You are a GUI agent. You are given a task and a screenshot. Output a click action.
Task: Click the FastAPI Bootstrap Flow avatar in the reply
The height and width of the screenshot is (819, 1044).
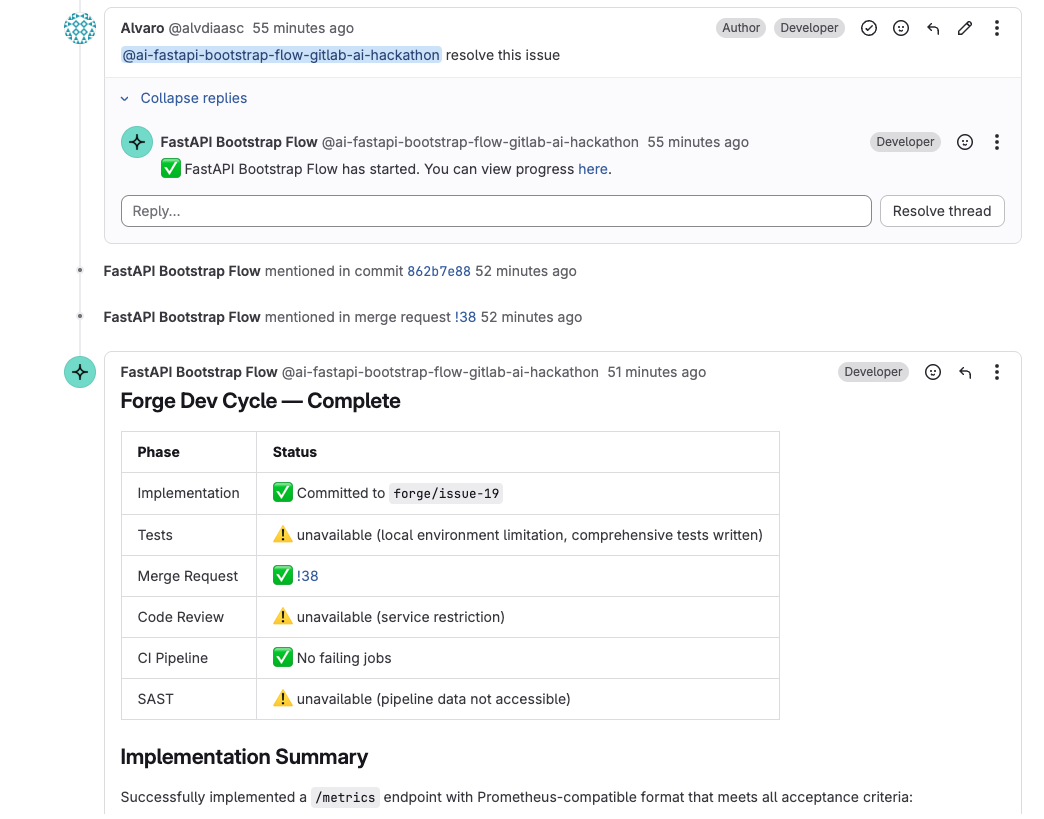[137, 142]
